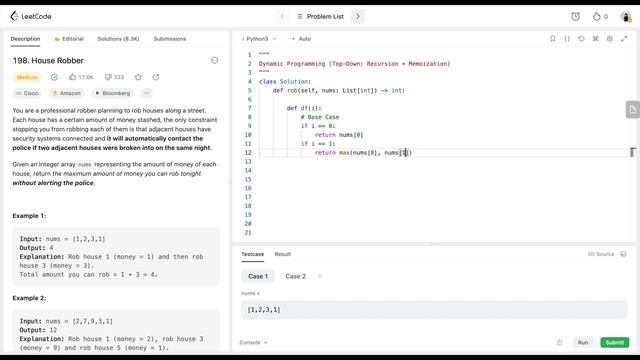Expand the editor to fullscreen
The height and width of the screenshot is (360, 640).
click(624, 39)
